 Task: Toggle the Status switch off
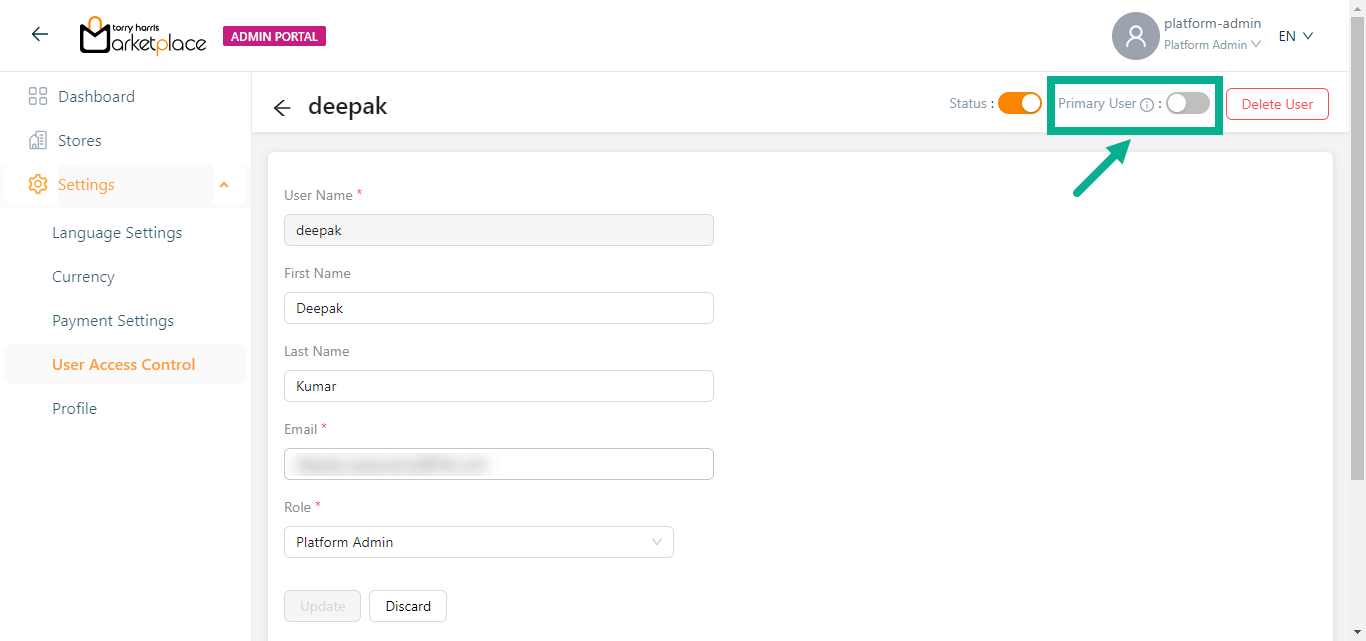coord(1020,103)
